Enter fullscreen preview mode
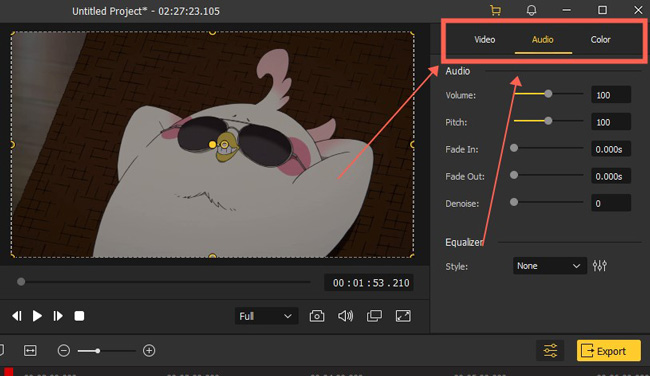The width and height of the screenshot is (650, 376). point(403,316)
